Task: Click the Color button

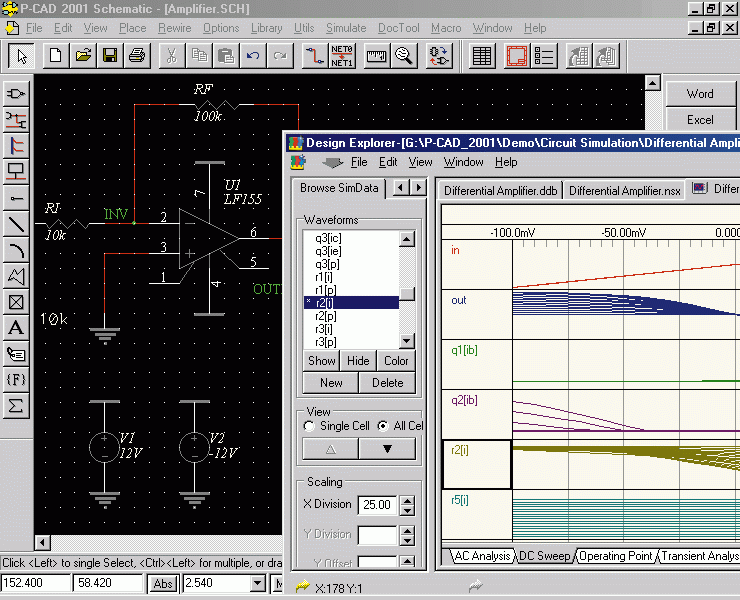Action: 396,361
